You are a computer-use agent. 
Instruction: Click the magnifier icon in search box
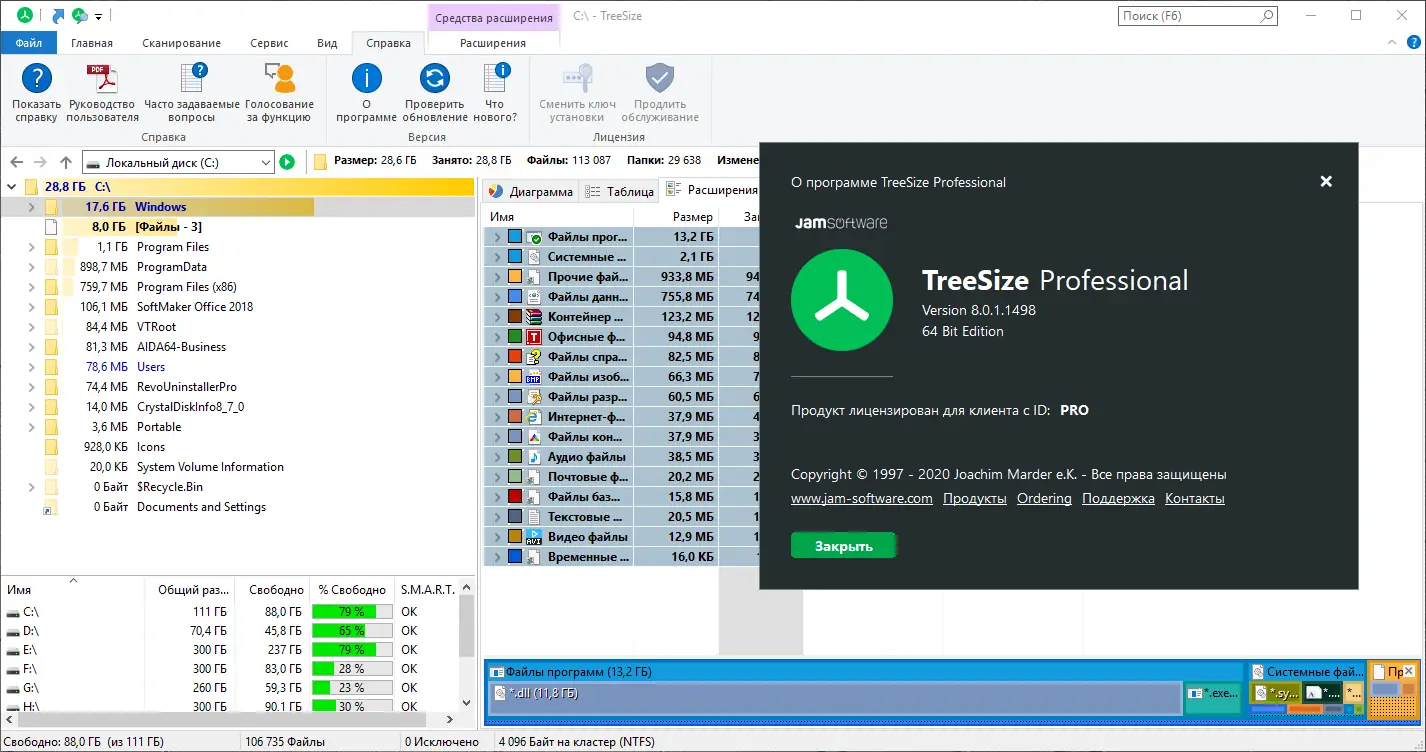1266,16
